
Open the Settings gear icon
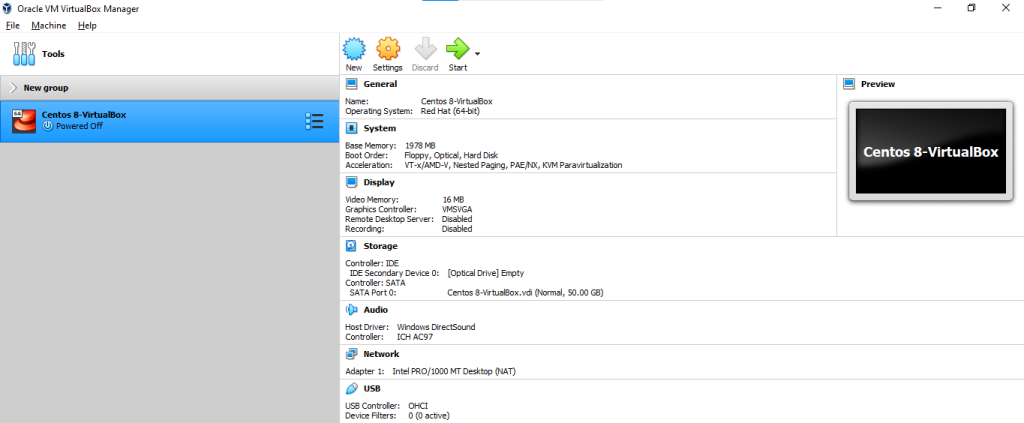pyautogui.click(x=388, y=49)
